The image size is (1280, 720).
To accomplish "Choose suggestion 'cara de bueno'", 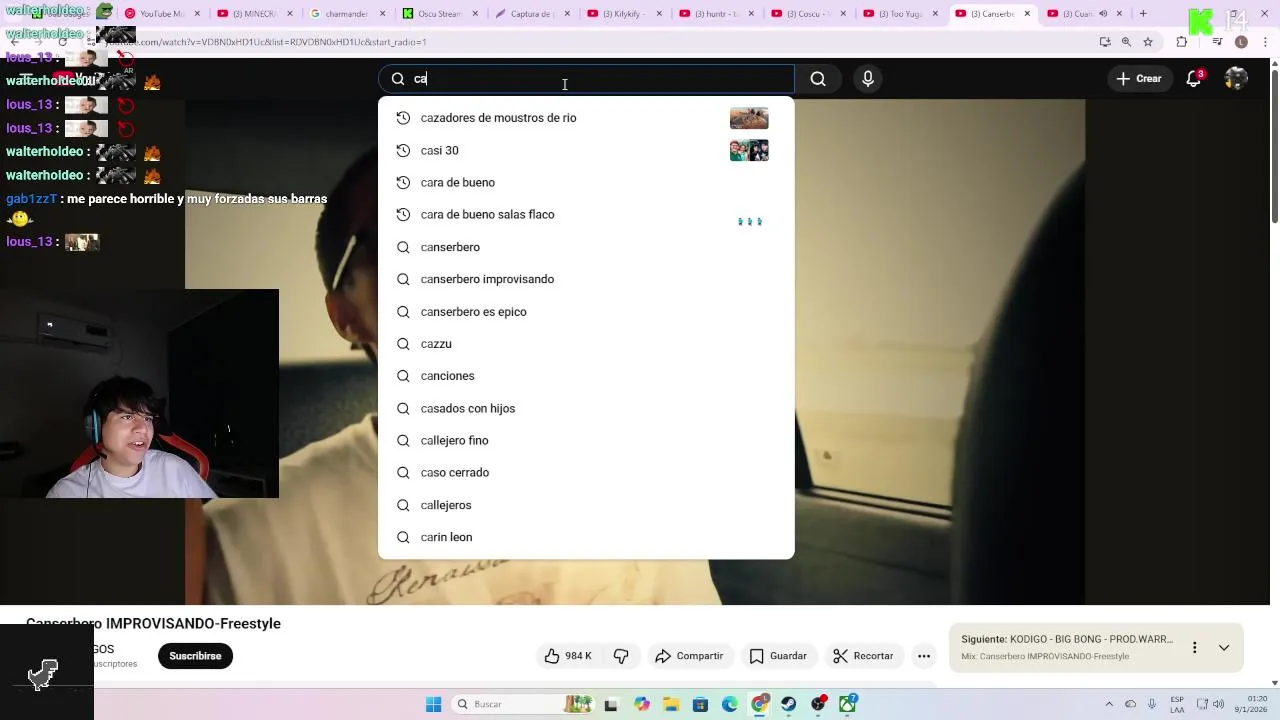I will [x=586, y=182].
